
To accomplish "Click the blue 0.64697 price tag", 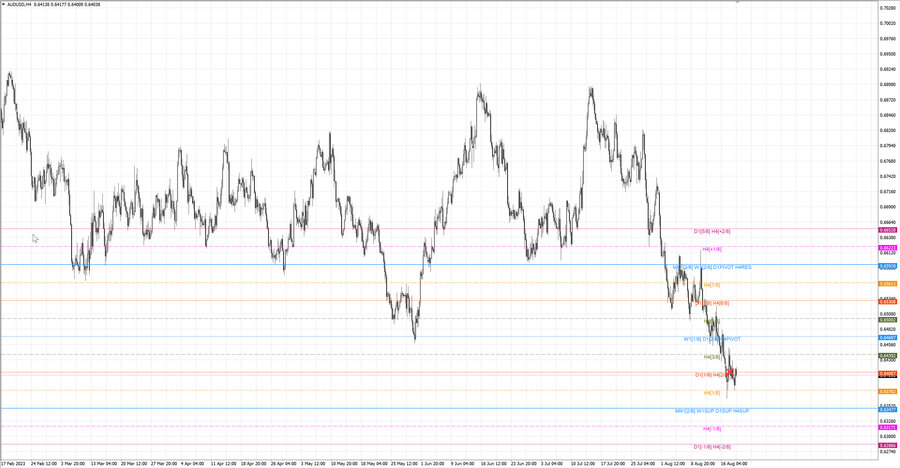I will pos(888,338).
